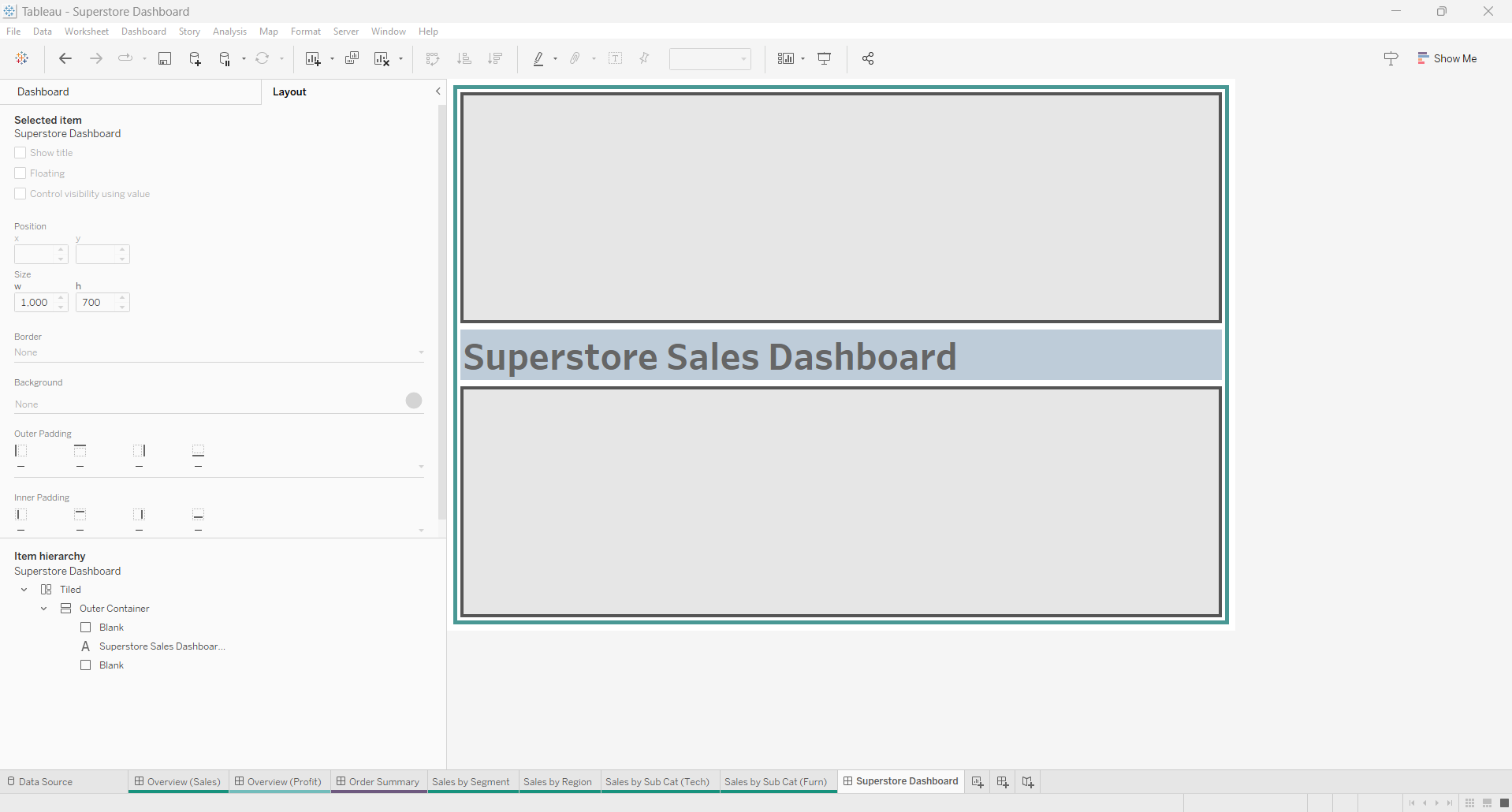Screen dimensions: 1512x812
Task: Click the Show/hide cards icon
Action: pos(786,58)
